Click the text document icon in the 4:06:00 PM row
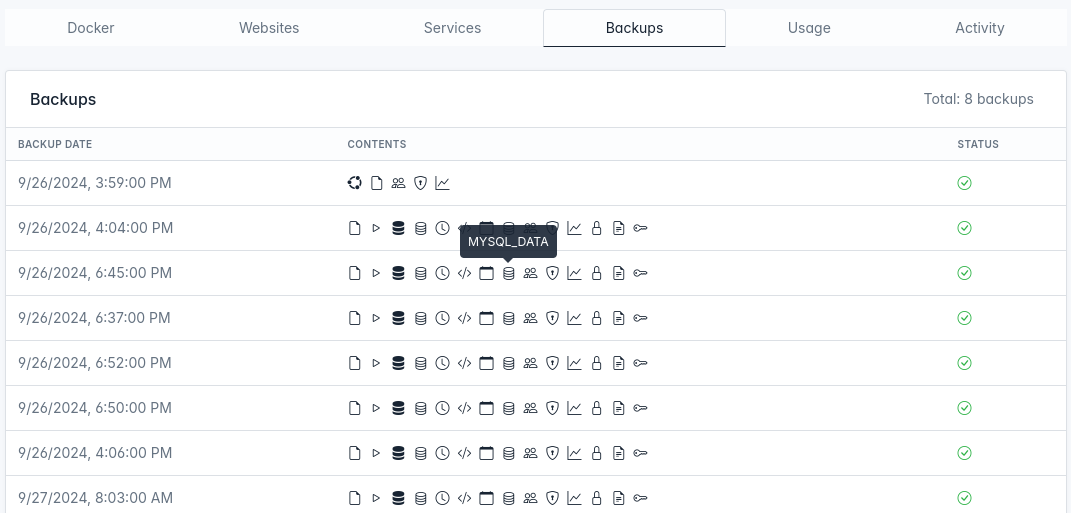 (618, 453)
